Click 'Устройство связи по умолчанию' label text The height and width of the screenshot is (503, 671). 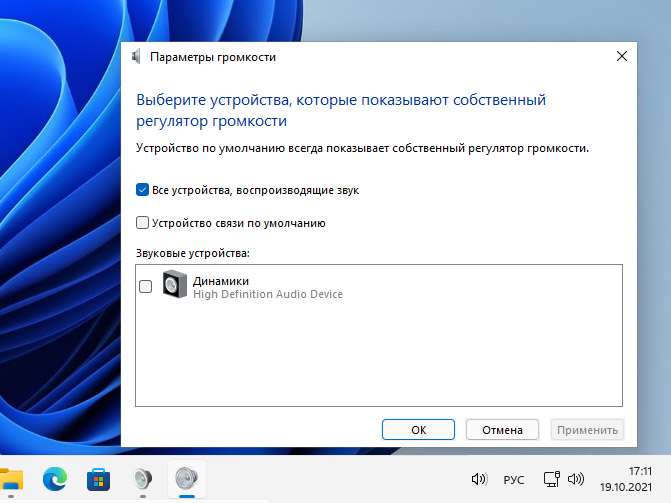click(239, 223)
